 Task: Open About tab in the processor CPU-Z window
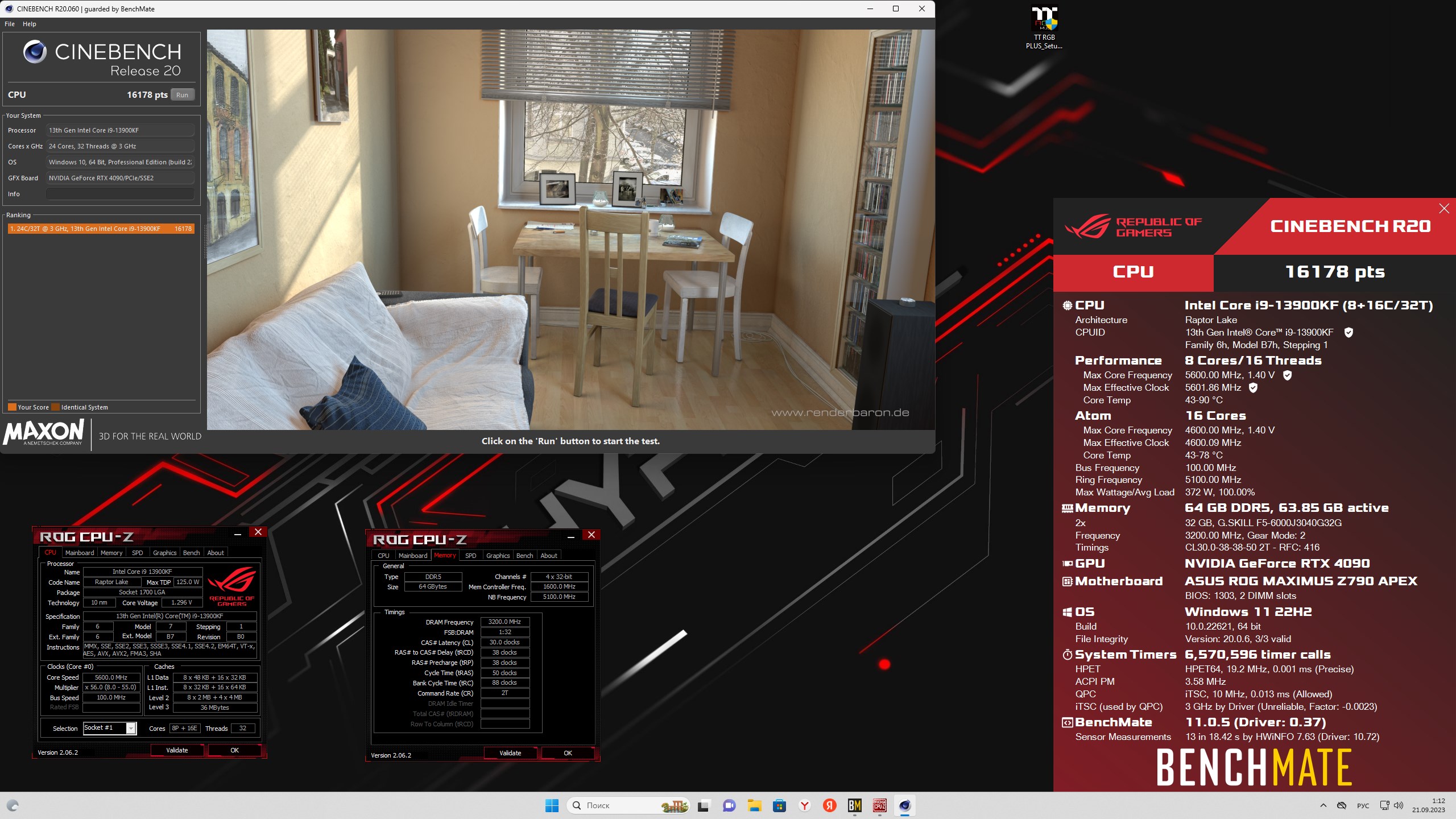(x=216, y=553)
